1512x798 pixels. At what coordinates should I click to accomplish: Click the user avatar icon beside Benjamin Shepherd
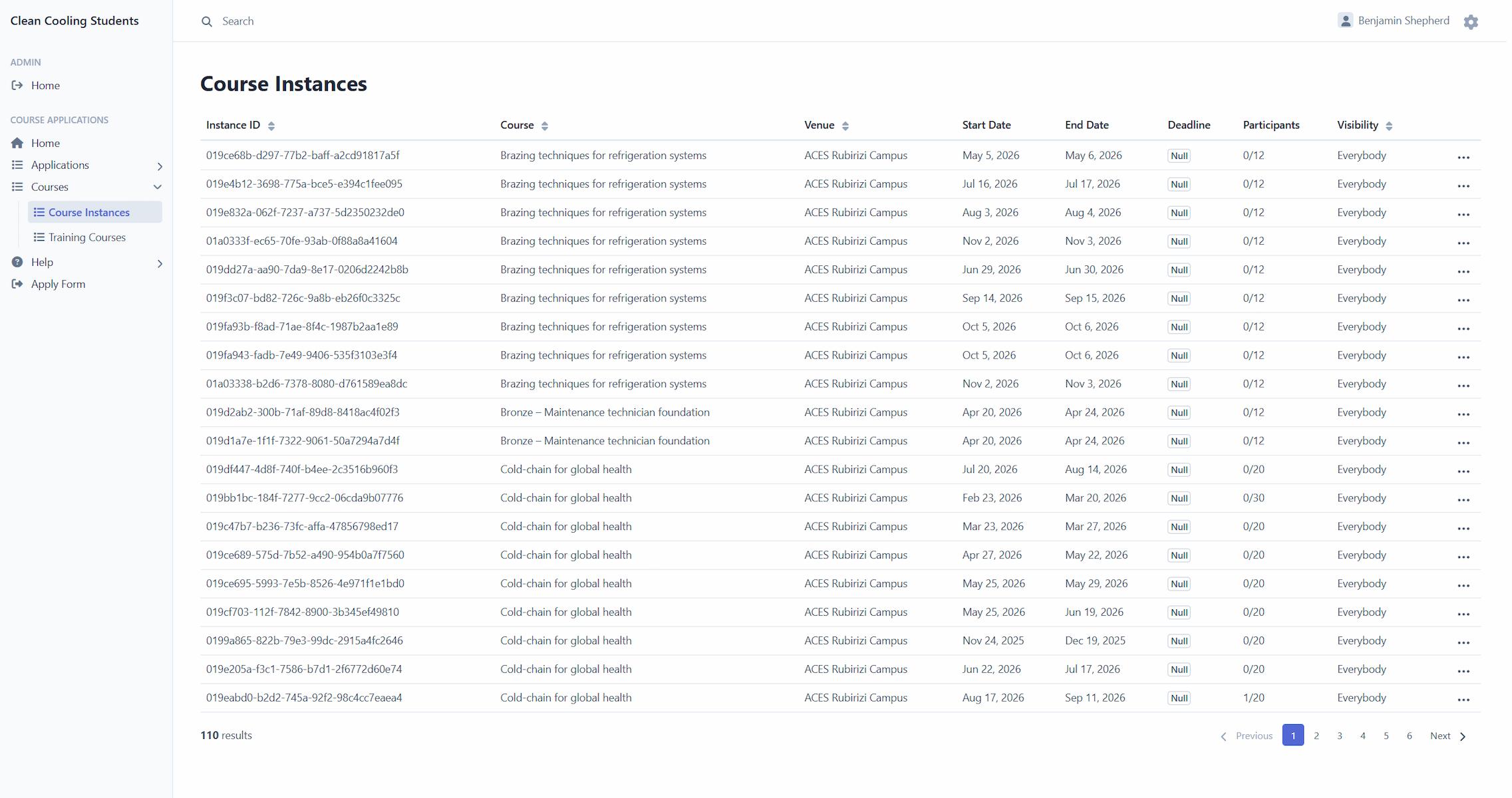[1345, 21]
